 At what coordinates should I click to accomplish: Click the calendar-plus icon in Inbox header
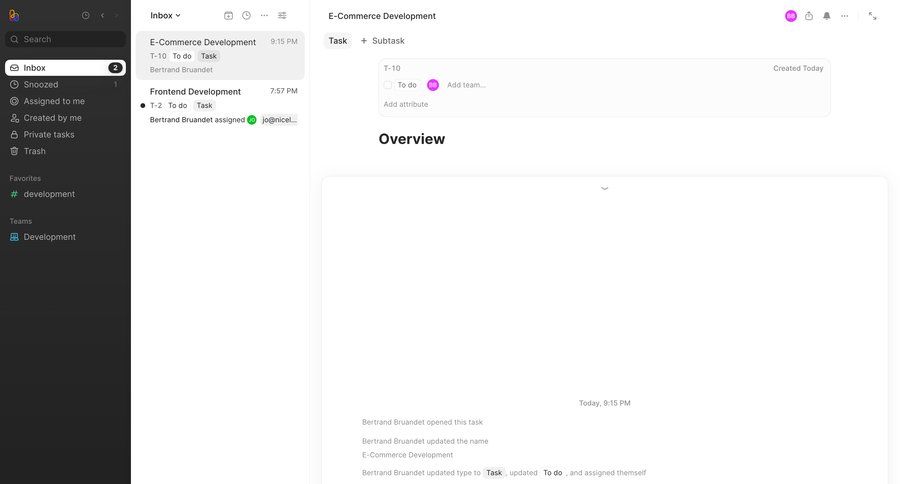pos(228,16)
